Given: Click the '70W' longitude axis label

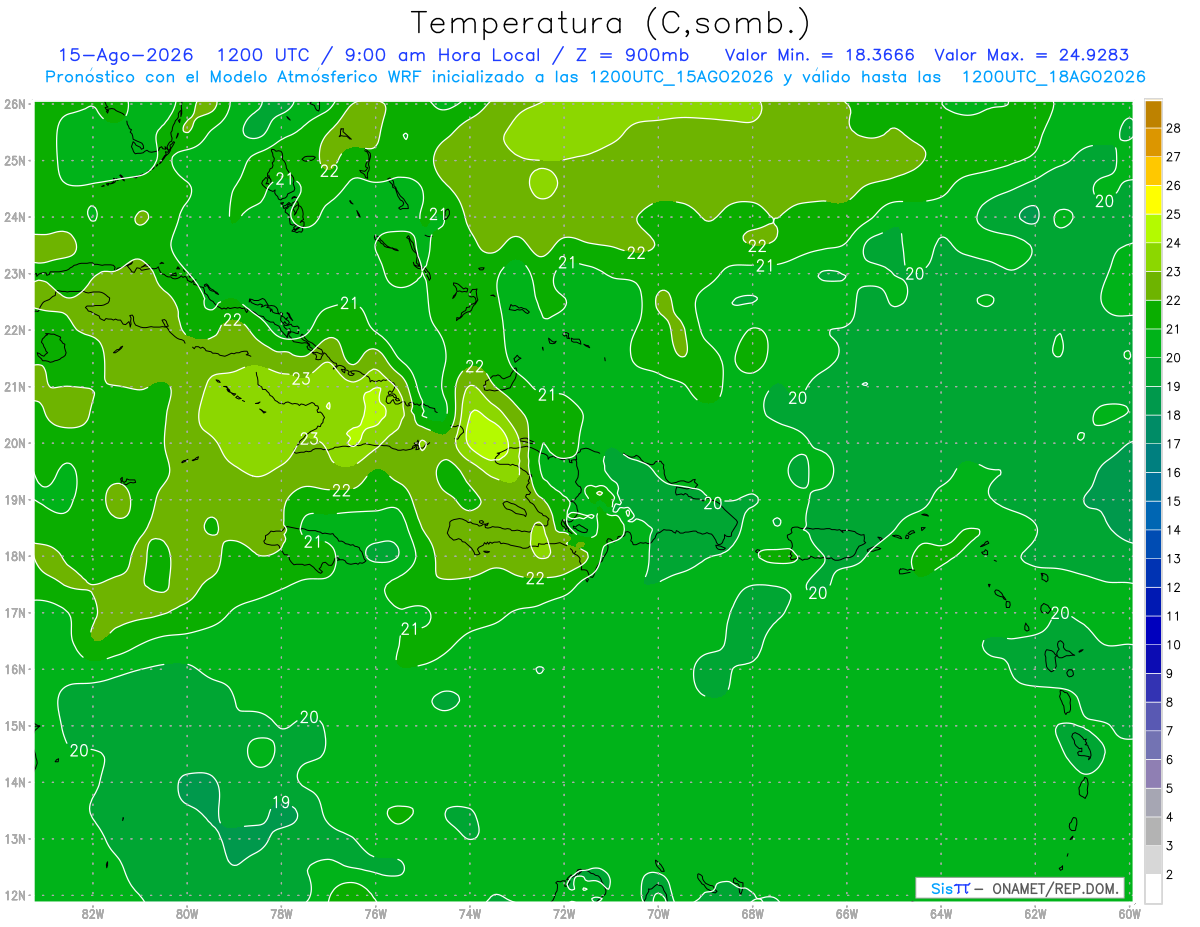Looking at the screenshot, I should (658, 913).
